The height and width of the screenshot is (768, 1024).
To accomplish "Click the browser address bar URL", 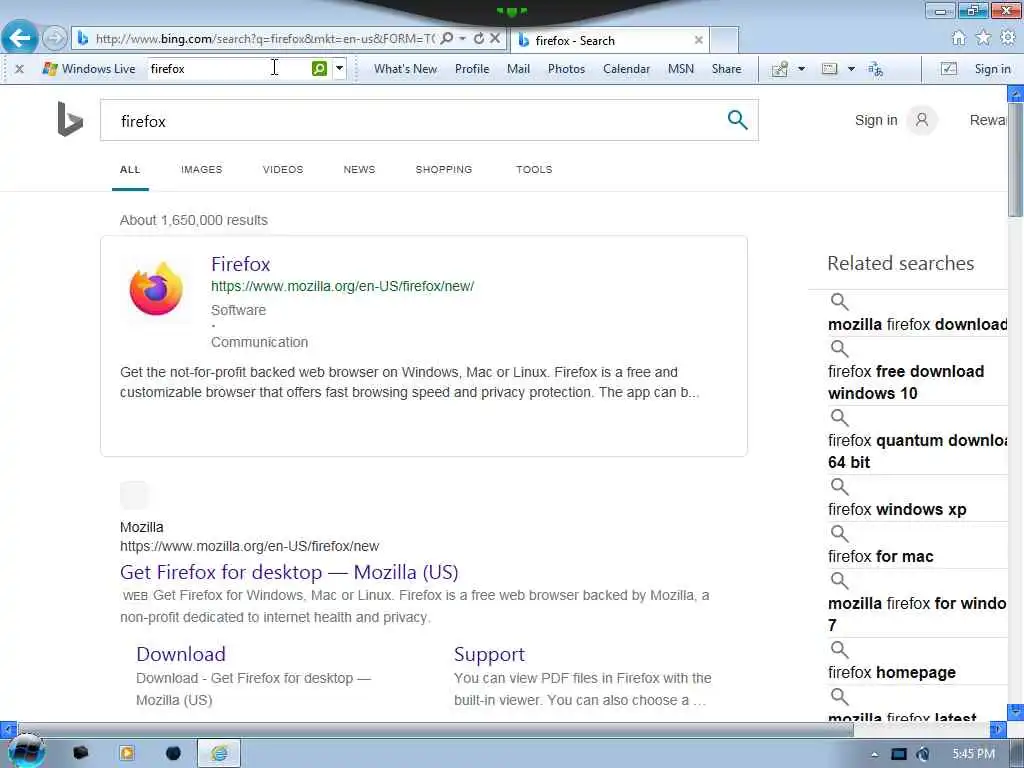I will point(264,39).
